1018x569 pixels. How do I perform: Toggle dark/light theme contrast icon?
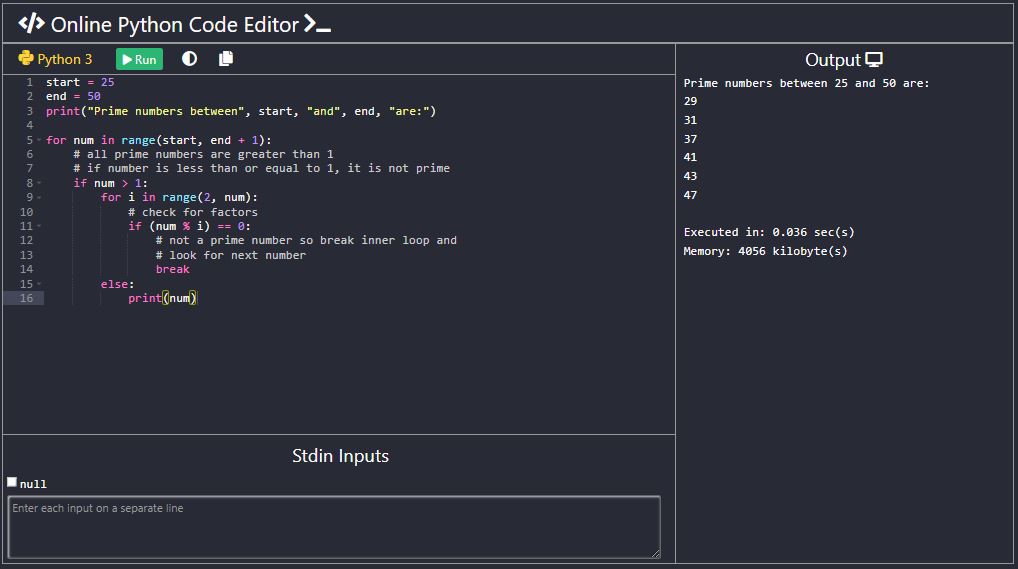click(x=190, y=59)
